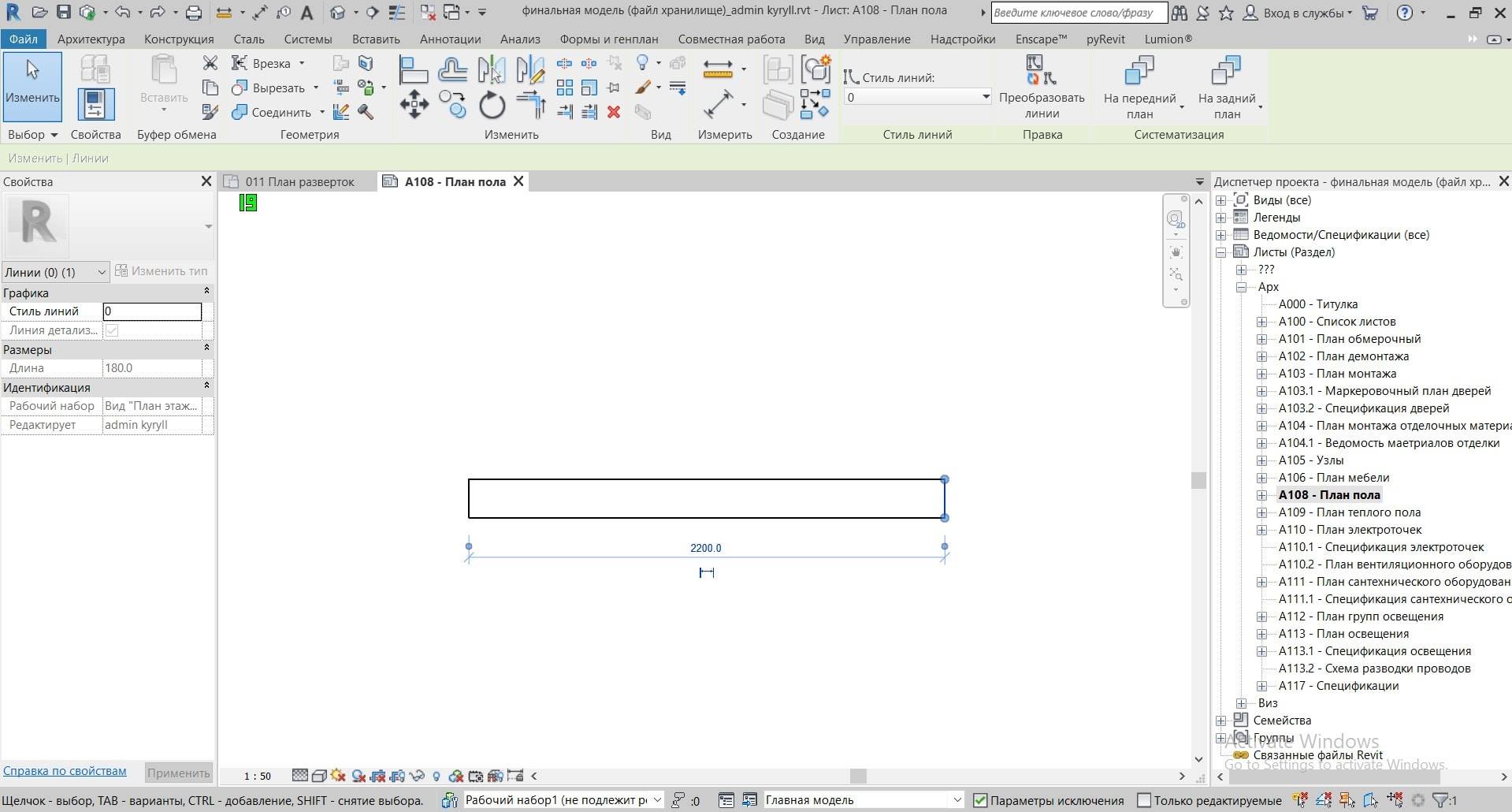The height and width of the screenshot is (812, 1512).
Task: Click the Match Type Properties icon
Action: (210, 112)
